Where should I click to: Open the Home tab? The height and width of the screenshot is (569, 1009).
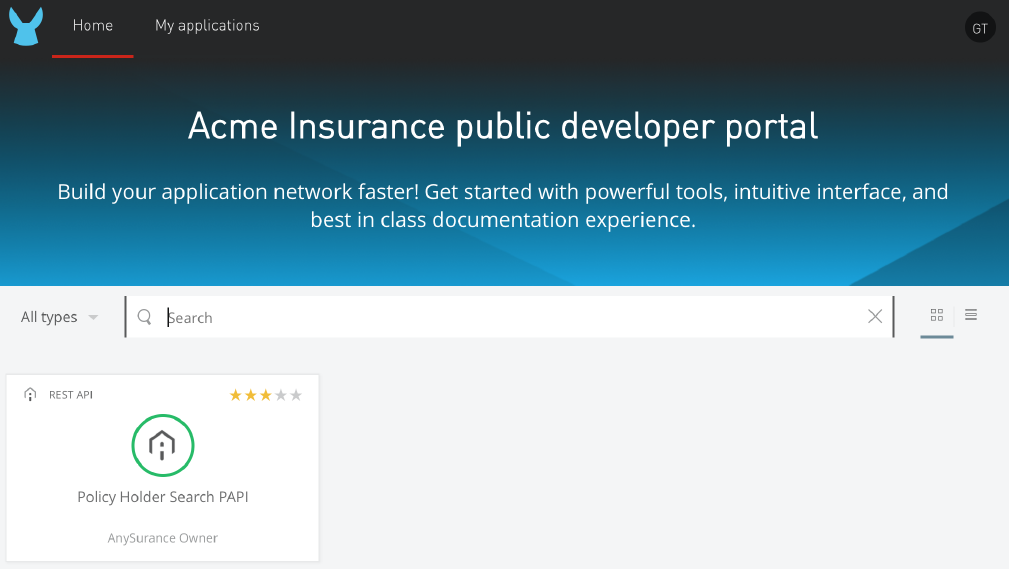tap(93, 26)
